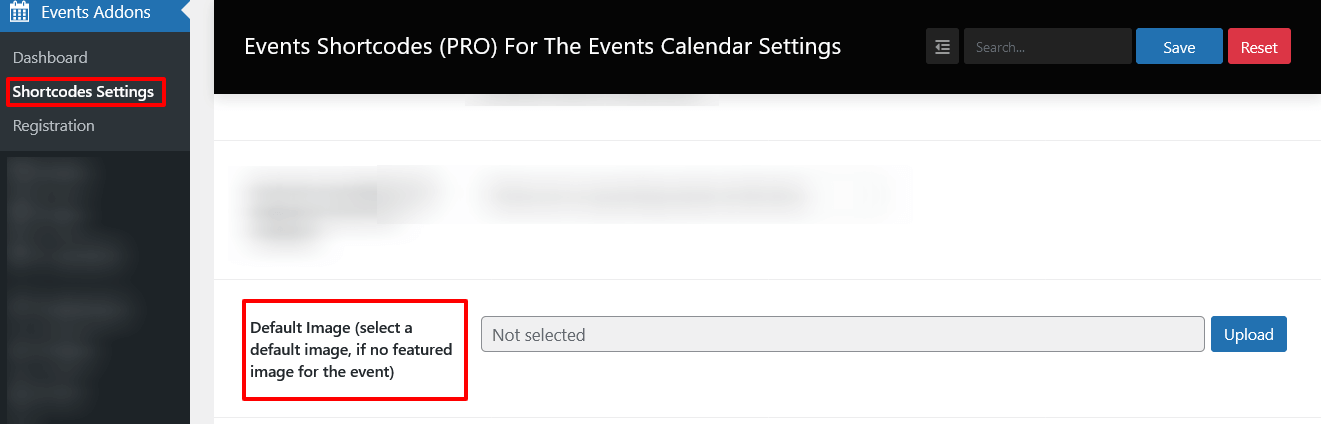Image resolution: width=1321 pixels, height=424 pixels.
Task: Select first blurred sidebar item below Registration
Action: (x=50, y=171)
